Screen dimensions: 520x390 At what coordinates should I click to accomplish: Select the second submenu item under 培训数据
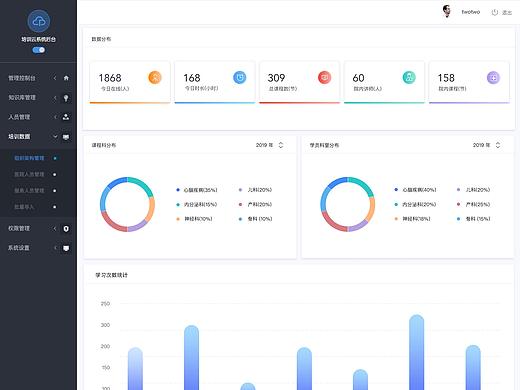[29, 174]
